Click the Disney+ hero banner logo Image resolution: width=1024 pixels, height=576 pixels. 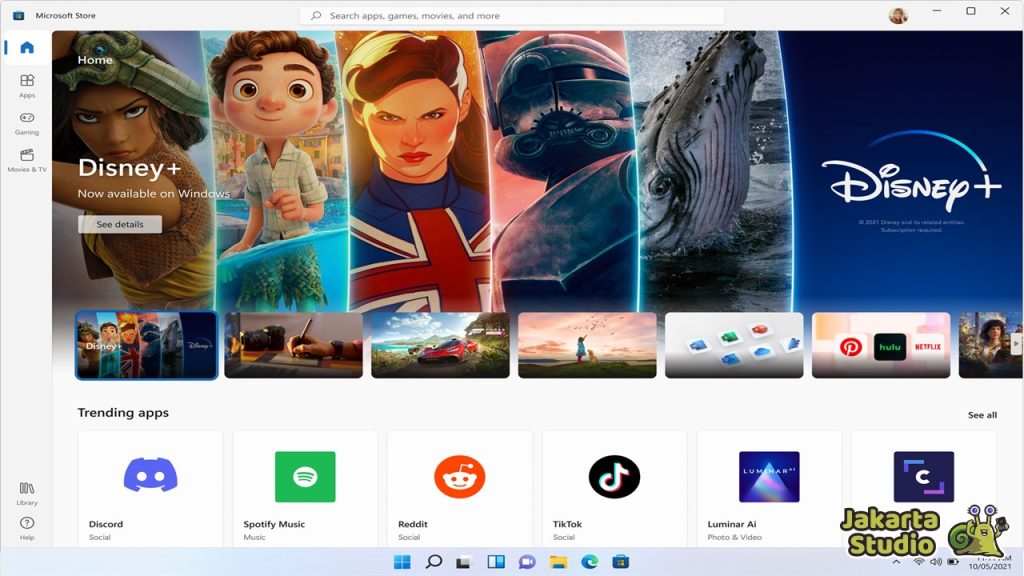point(912,172)
